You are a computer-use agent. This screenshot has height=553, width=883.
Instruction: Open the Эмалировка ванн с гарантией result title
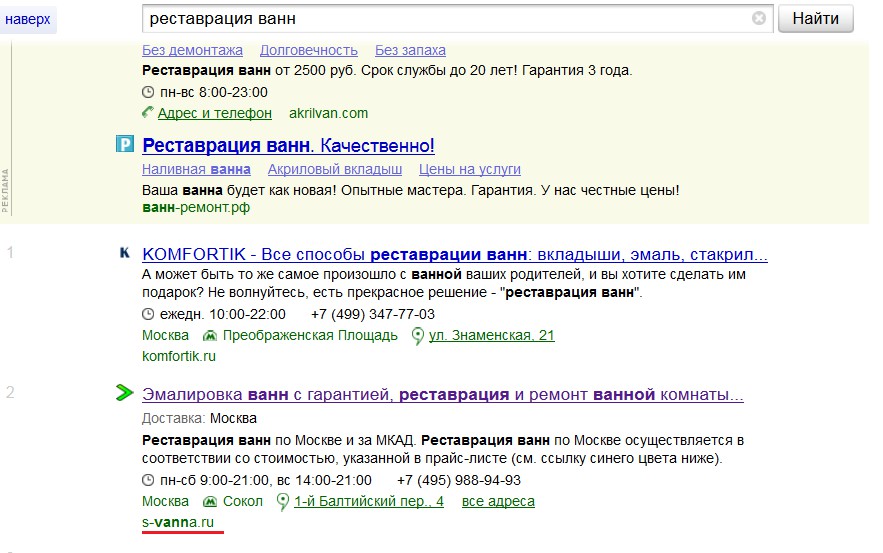443,395
